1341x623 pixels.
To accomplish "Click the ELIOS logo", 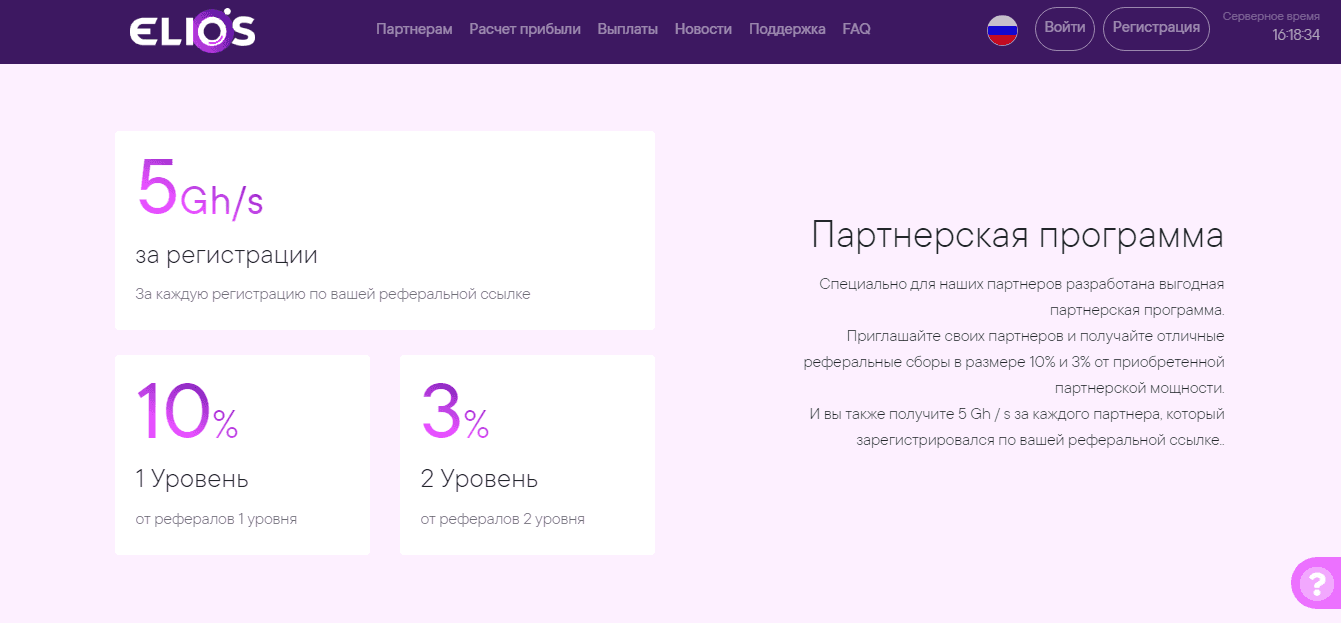I will pos(192,30).
